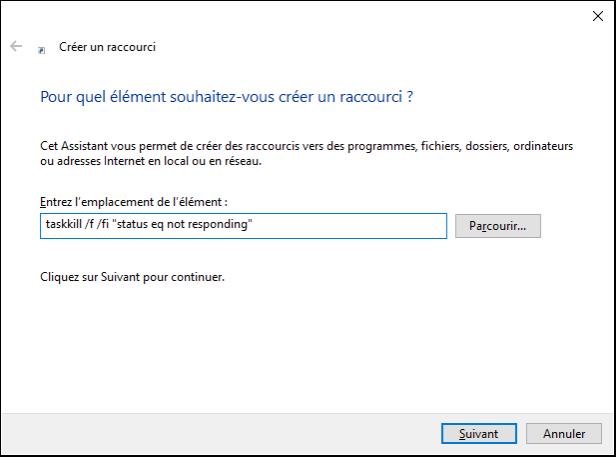Open the "Parcourir..." browse dialog

coord(497,226)
